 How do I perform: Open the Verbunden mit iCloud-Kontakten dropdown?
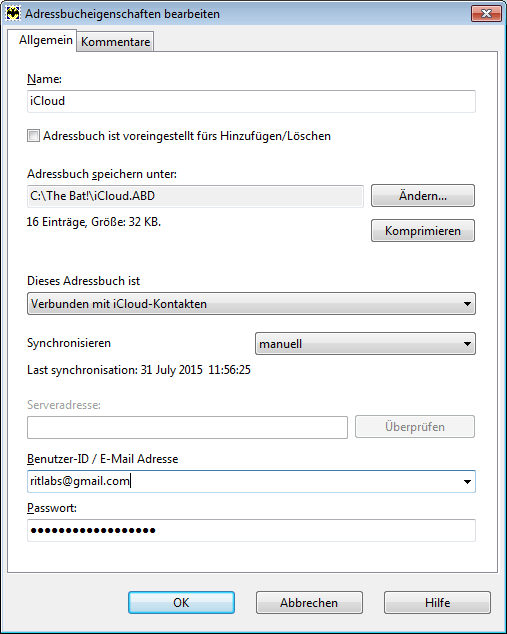click(251, 304)
